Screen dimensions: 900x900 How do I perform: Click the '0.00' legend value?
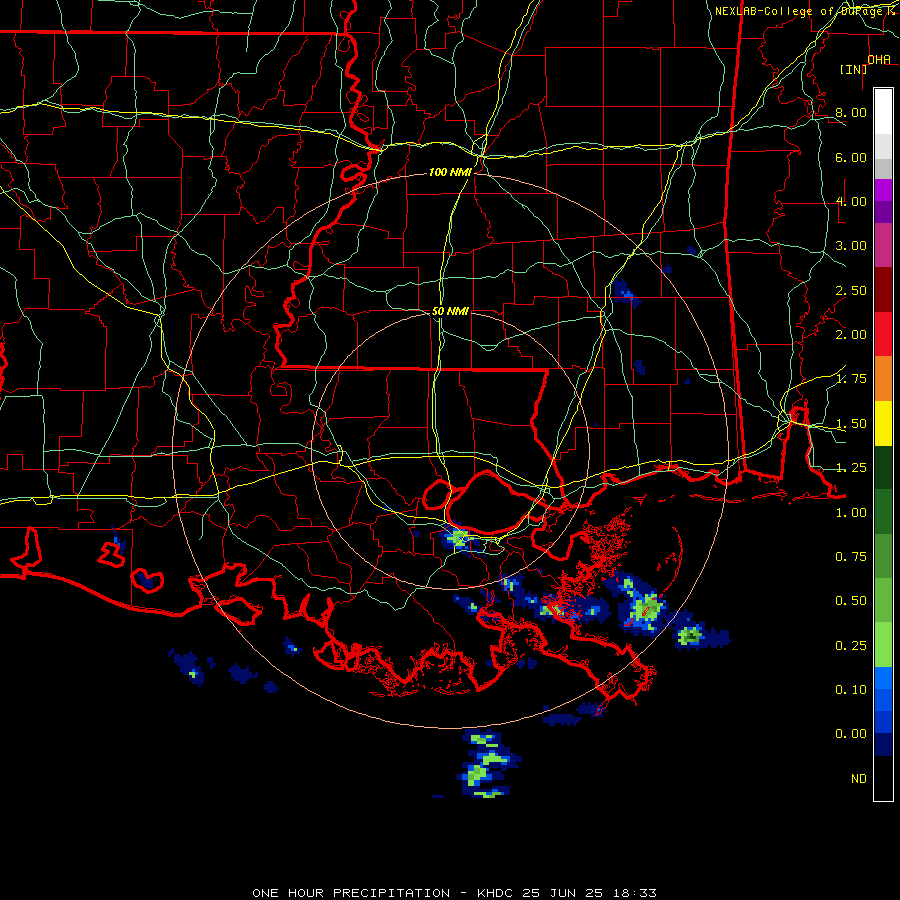[851, 734]
